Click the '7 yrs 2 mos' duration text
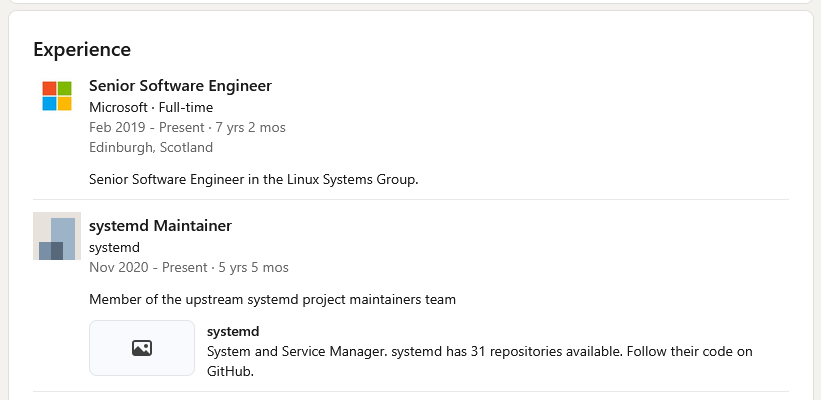This screenshot has height=400, width=821. [x=250, y=127]
